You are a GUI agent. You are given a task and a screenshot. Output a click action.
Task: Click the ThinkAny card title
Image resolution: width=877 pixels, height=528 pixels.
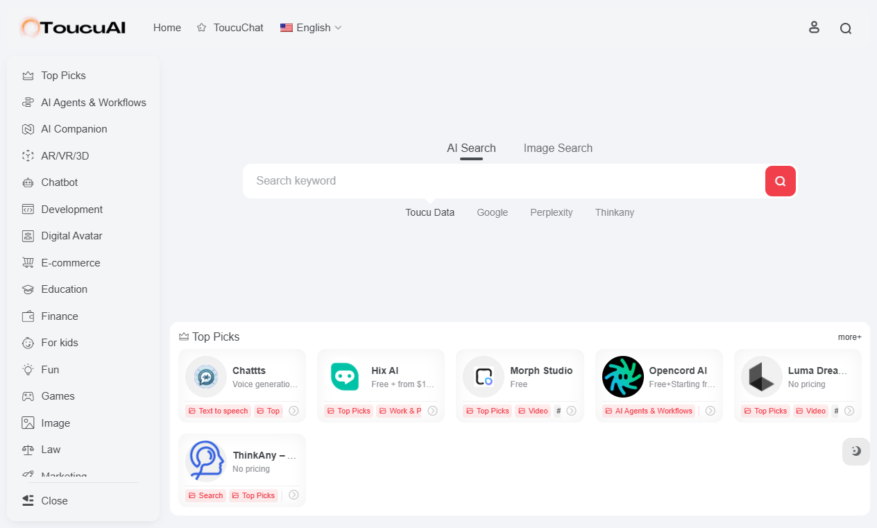point(264,455)
